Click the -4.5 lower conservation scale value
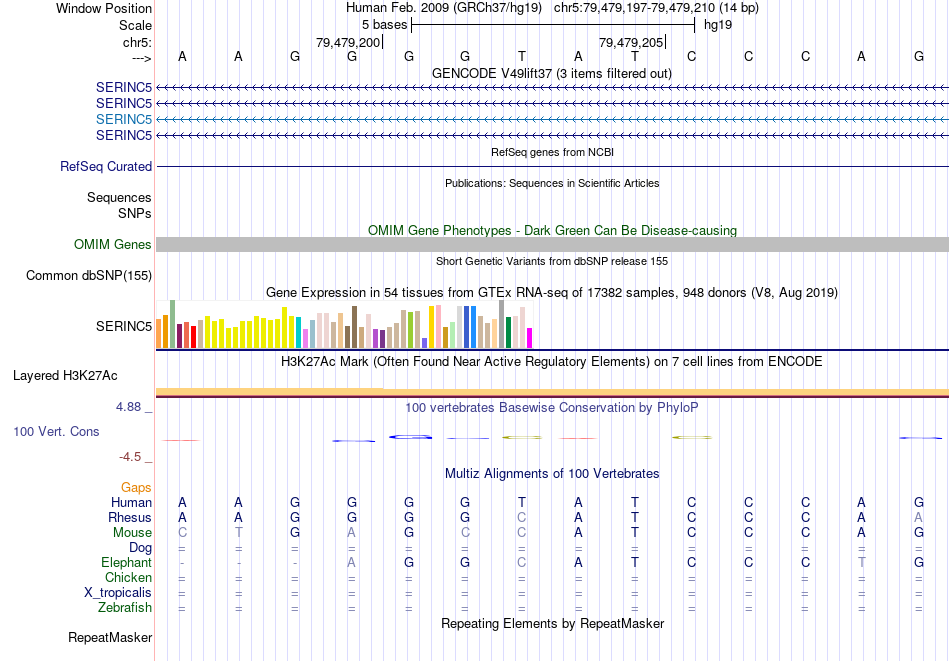 coord(130,457)
